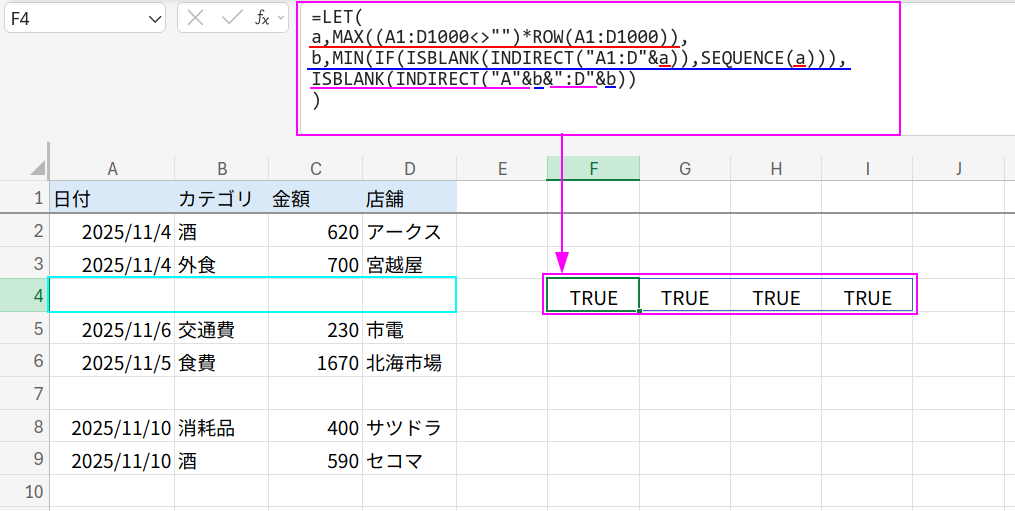Select cell with amount 700

tap(315, 263)
